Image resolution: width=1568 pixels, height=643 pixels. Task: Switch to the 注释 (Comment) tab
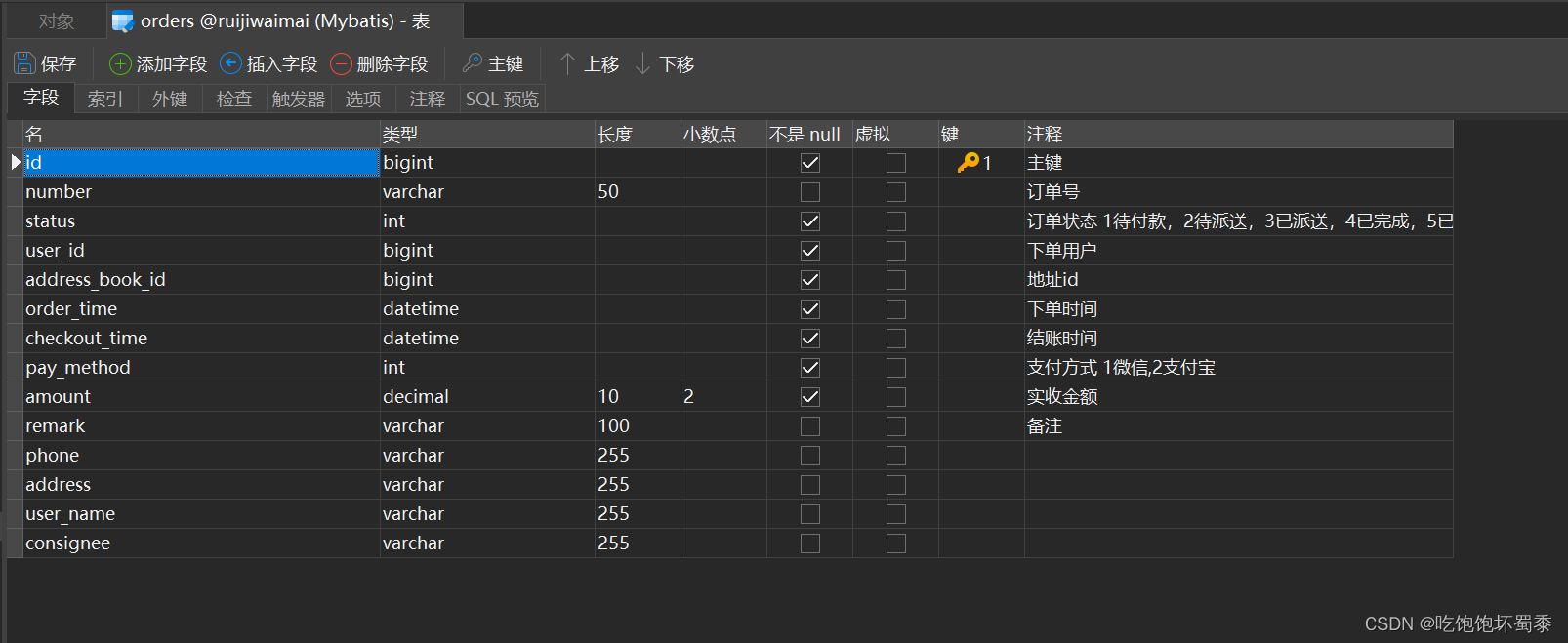[x=428, y=99]
